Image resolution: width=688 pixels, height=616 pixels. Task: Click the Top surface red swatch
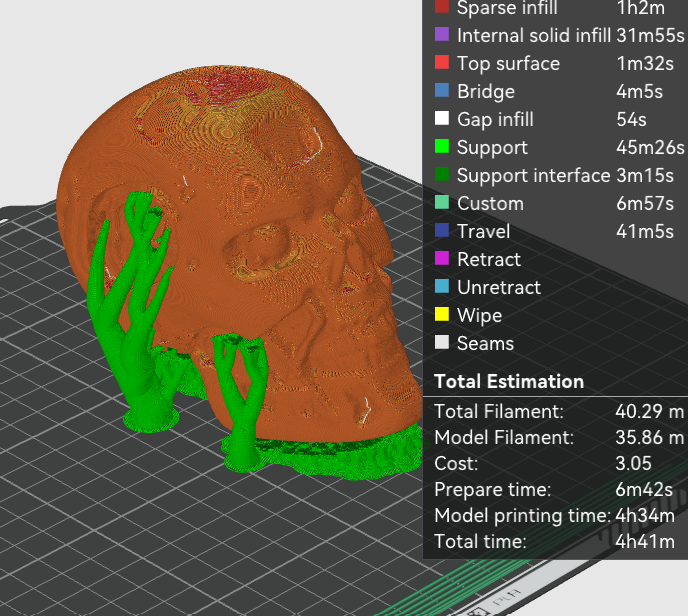[x=442, y=62]
